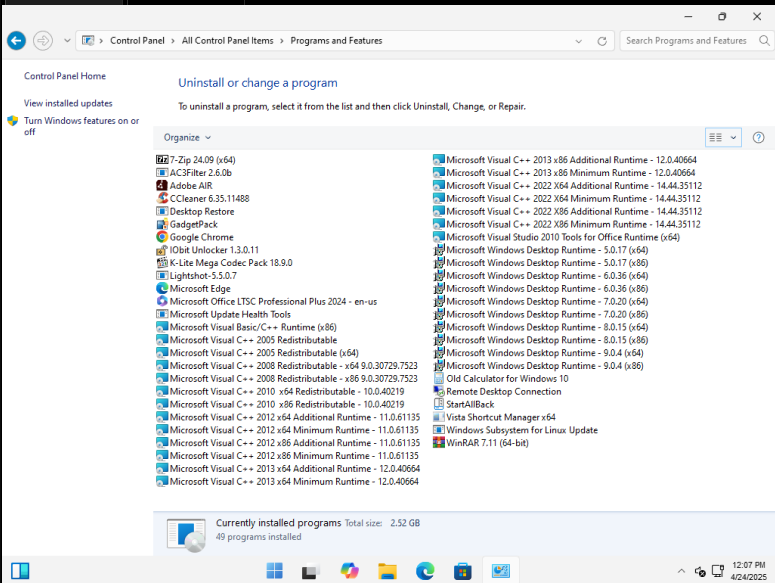Select Microsoft Windows Desktop Runtime - 7.0.20 (x64)
775x583 pixels.
(541, 301)
